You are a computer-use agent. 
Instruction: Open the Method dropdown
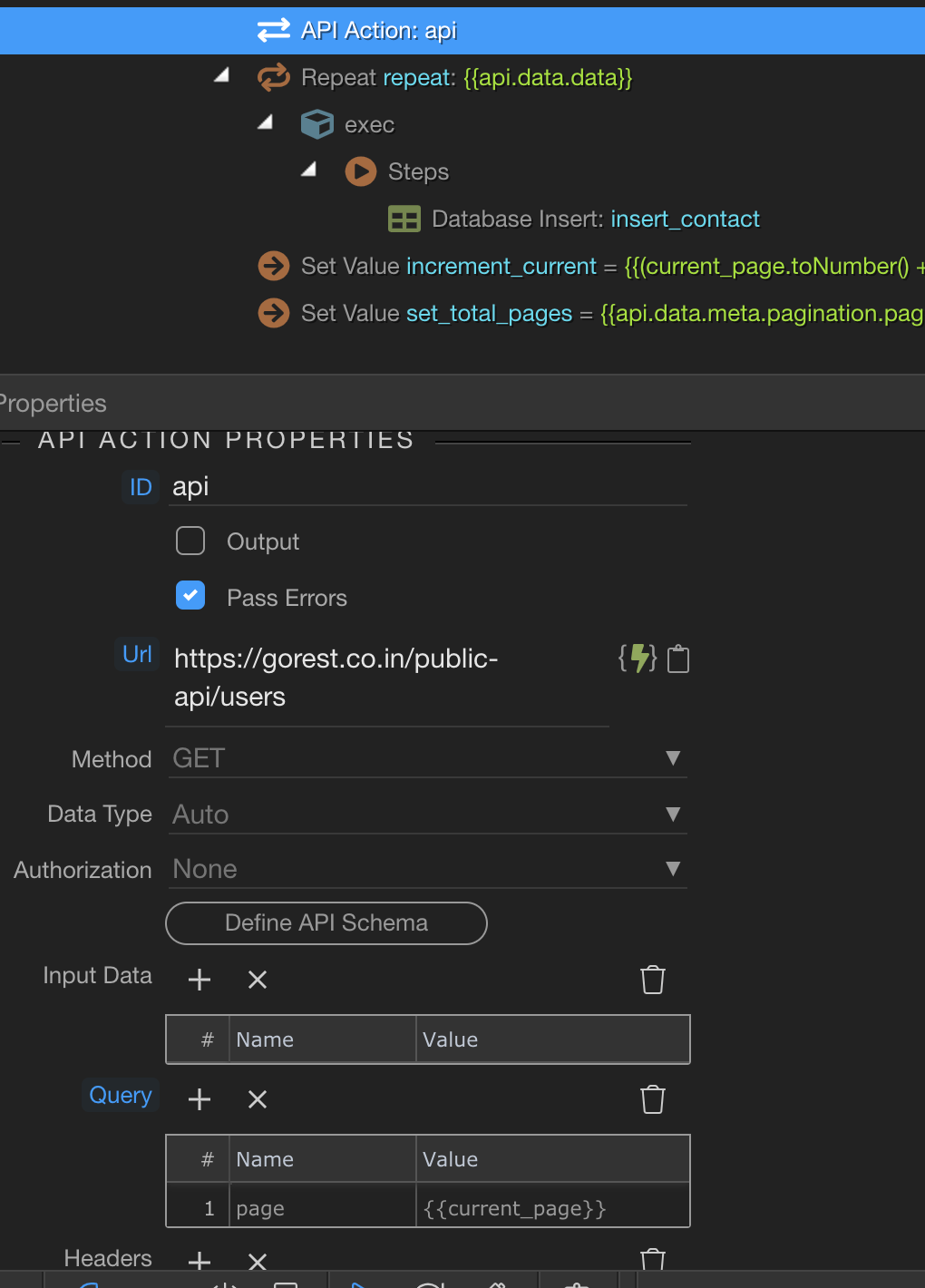pos(427,758)
